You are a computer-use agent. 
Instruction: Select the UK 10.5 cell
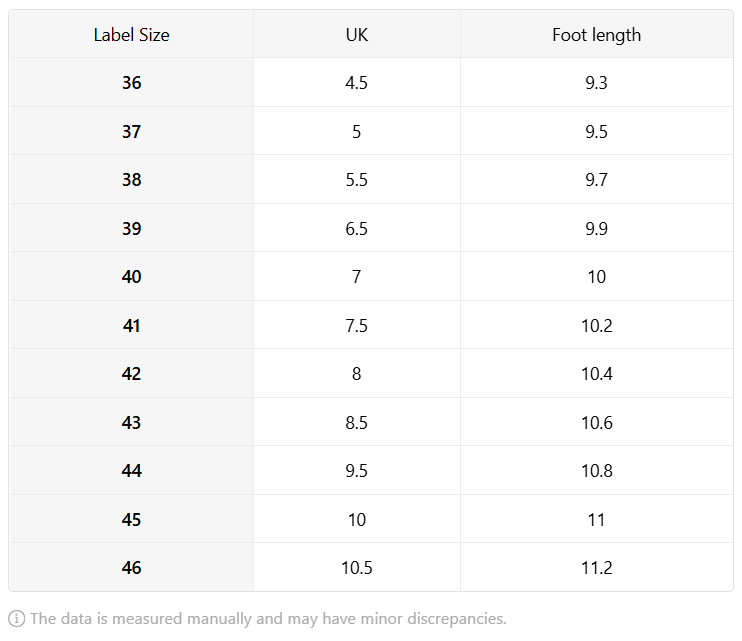(x=357, y=567)
